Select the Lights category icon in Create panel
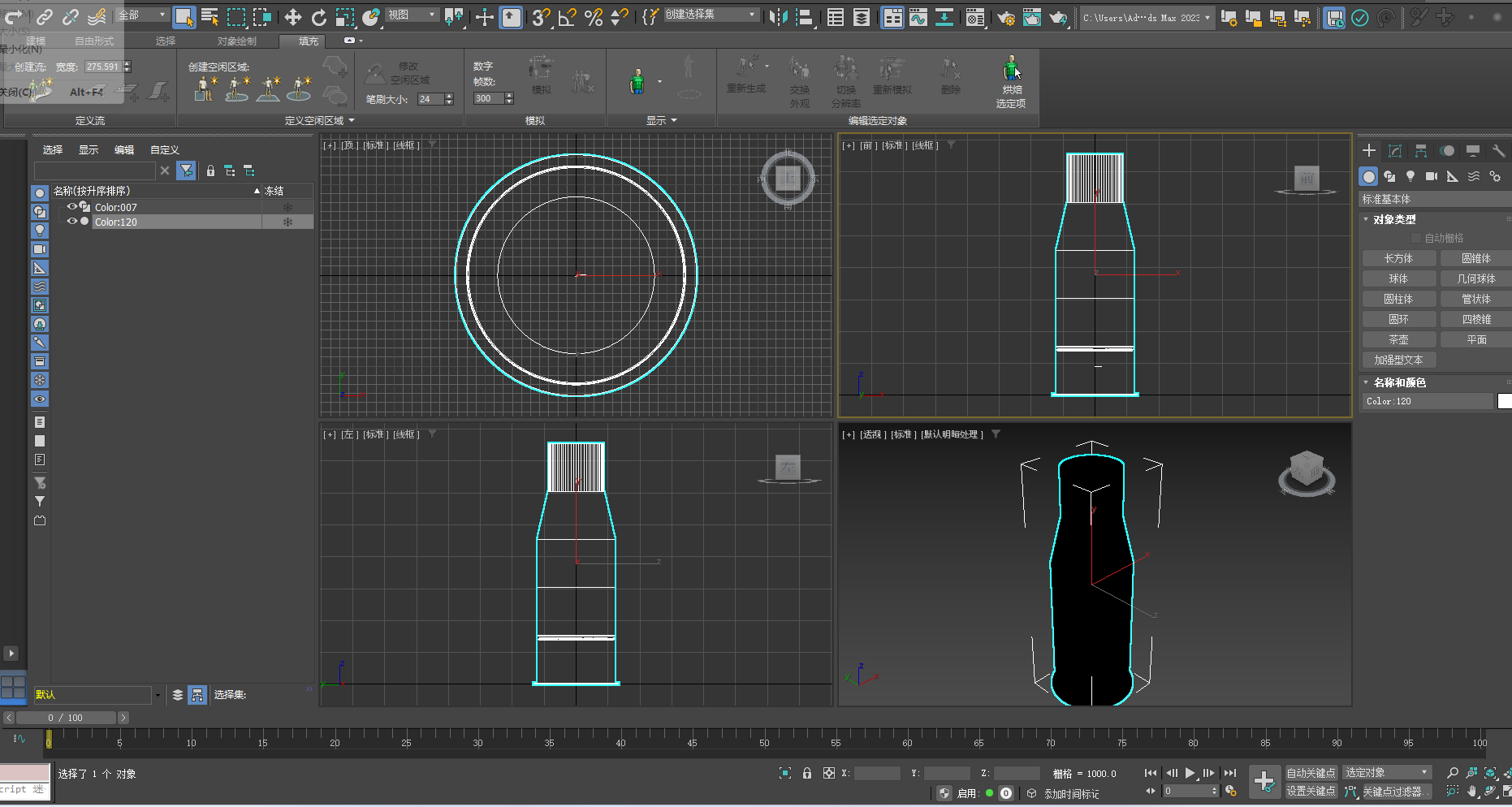This screenshot has width=1512, height=807. (1410, 176)
